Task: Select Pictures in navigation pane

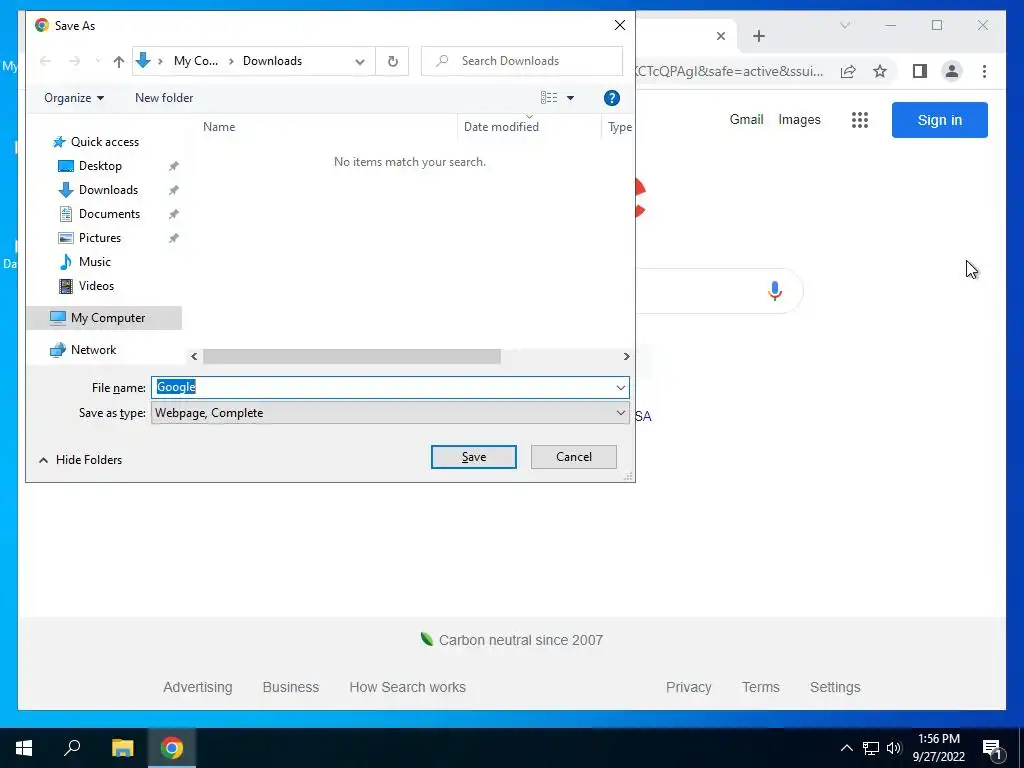Action: point(99,238)
